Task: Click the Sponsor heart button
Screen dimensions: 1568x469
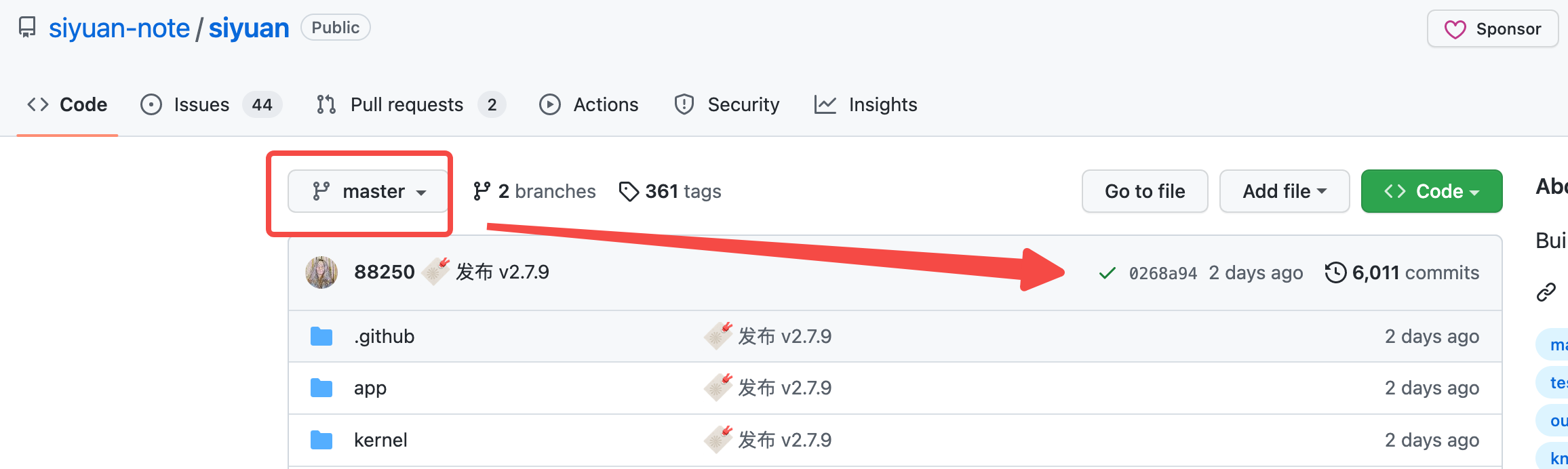Action: coord(1492,29)
